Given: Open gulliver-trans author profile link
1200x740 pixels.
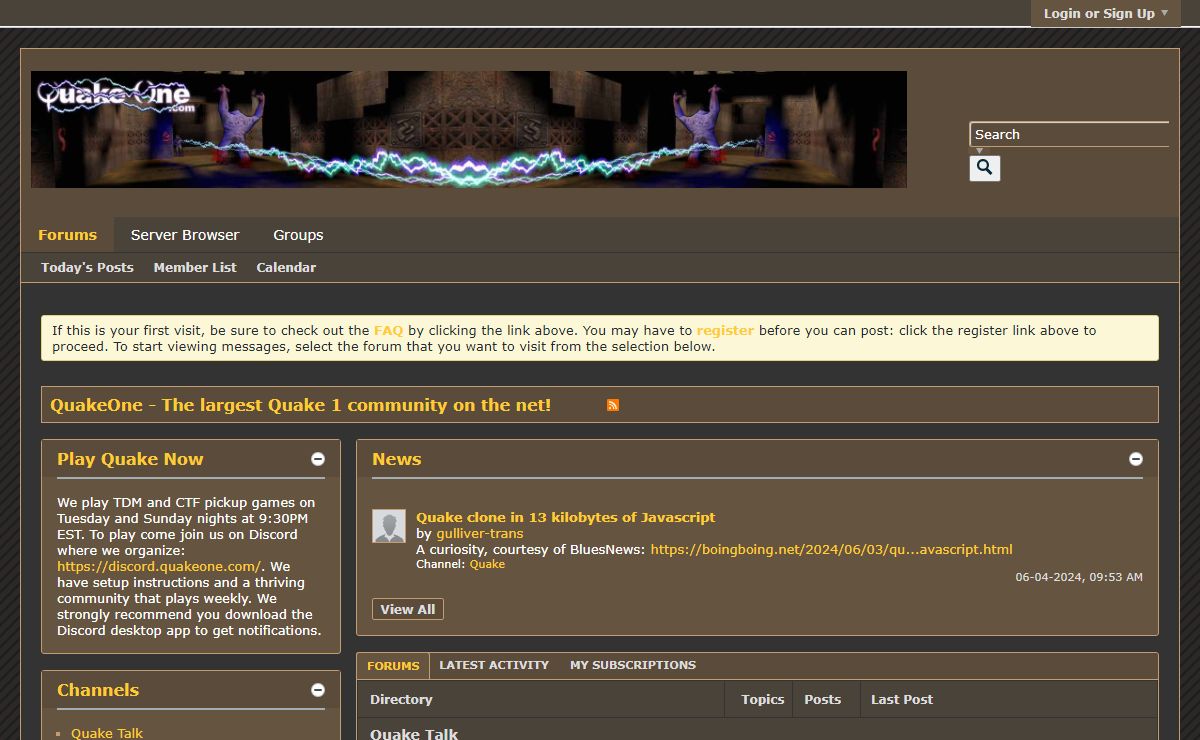Looking at the screenshot, I should click(479, 533).
